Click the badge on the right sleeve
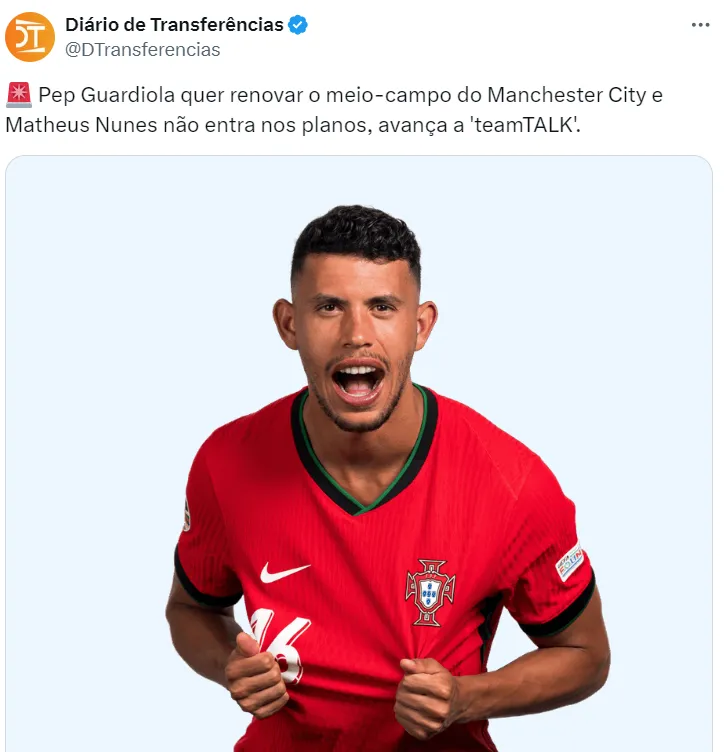This screenshot has height=752, width=728. 186,515
